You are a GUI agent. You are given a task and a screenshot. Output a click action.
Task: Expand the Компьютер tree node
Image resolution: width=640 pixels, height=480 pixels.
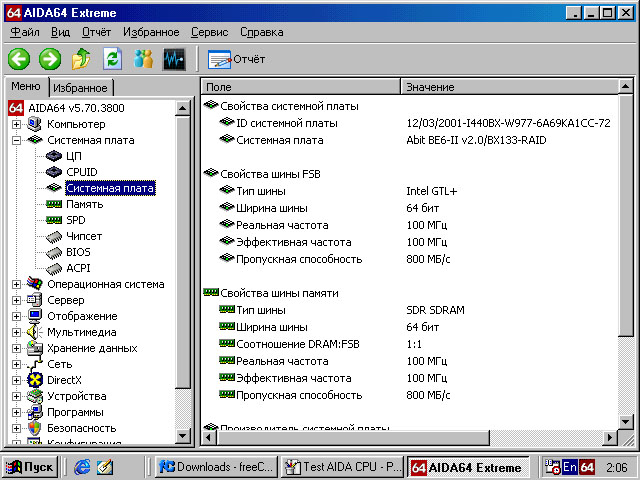coord(16,124)
